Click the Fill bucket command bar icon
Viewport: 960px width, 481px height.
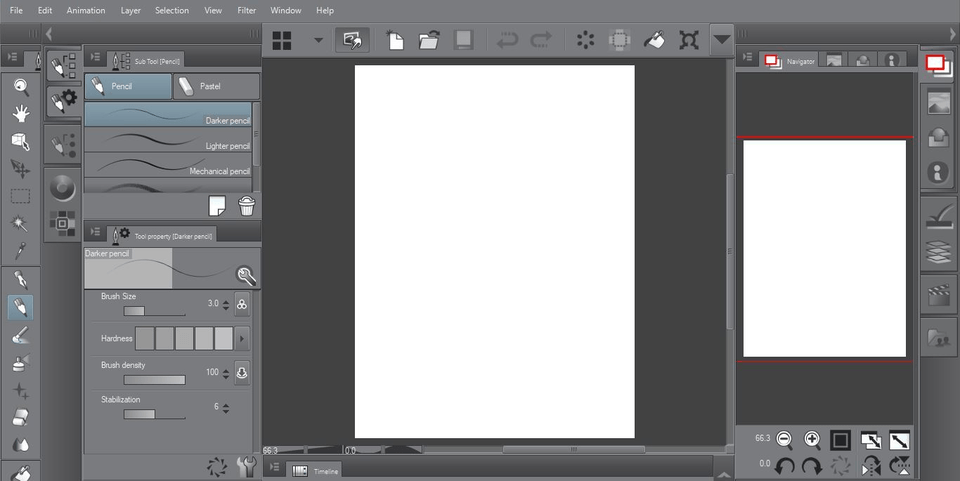point(654,40)
